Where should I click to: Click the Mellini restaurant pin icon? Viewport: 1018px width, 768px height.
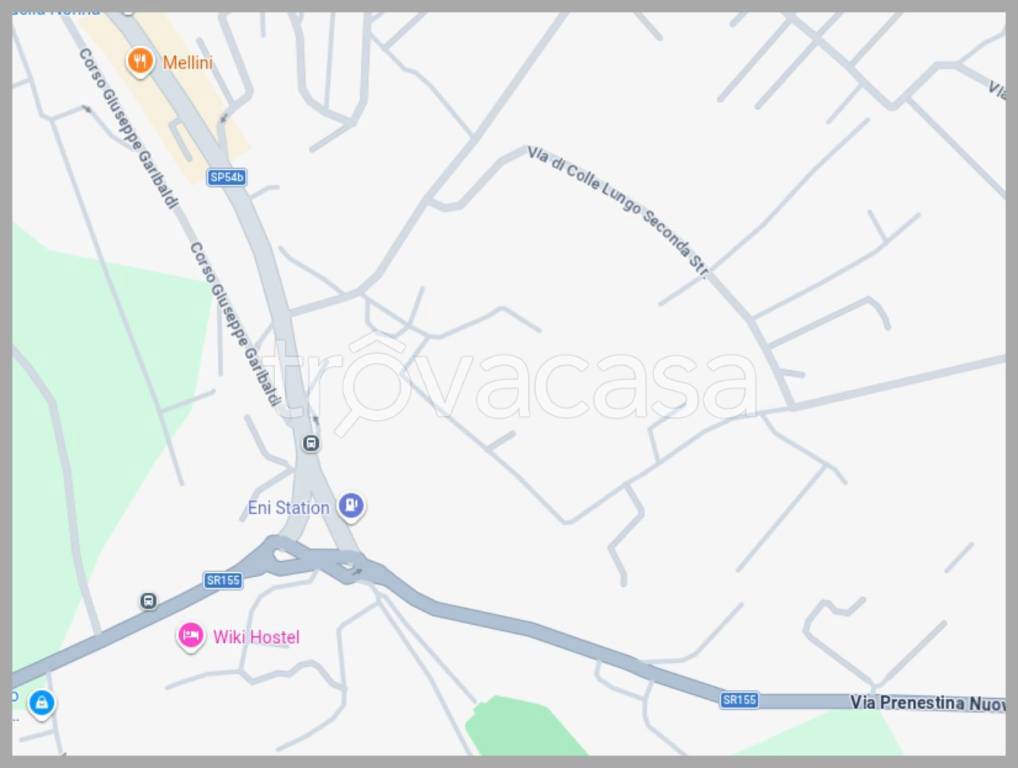[140, 62]
